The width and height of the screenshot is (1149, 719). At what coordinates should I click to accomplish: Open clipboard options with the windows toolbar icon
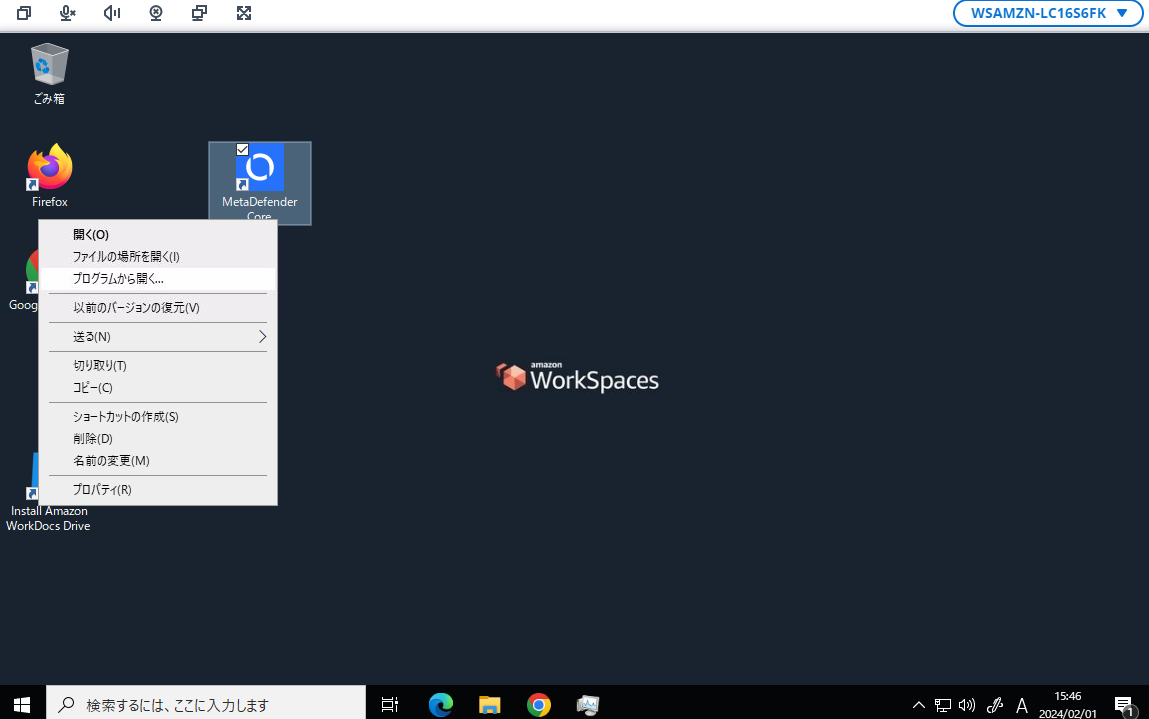click(24, 13)
